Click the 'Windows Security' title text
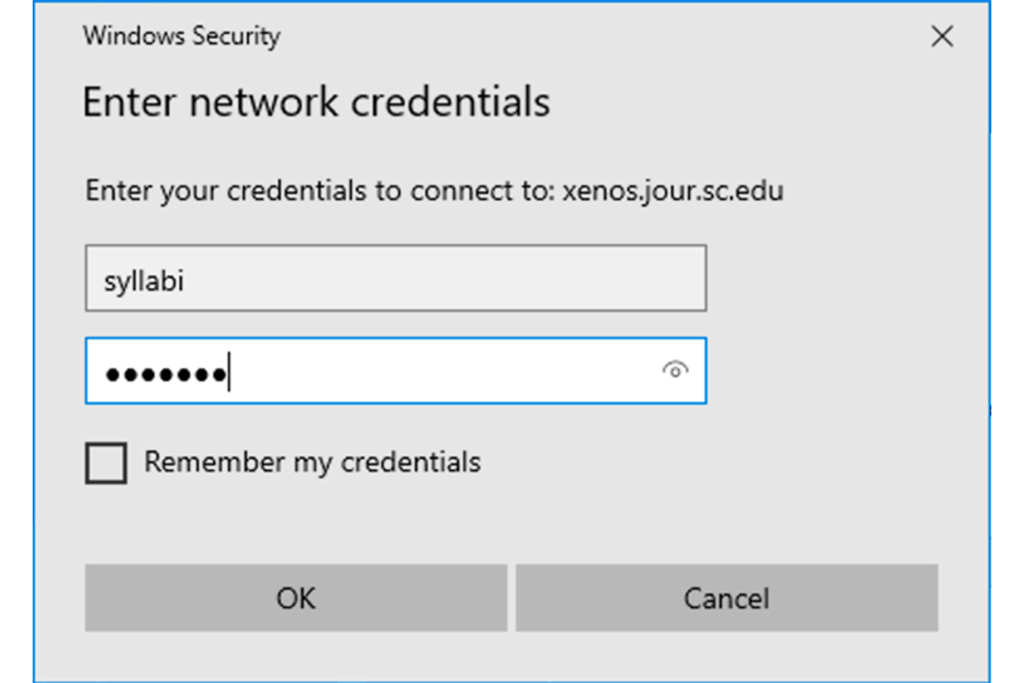1024x683 pixels. [181, 37]
